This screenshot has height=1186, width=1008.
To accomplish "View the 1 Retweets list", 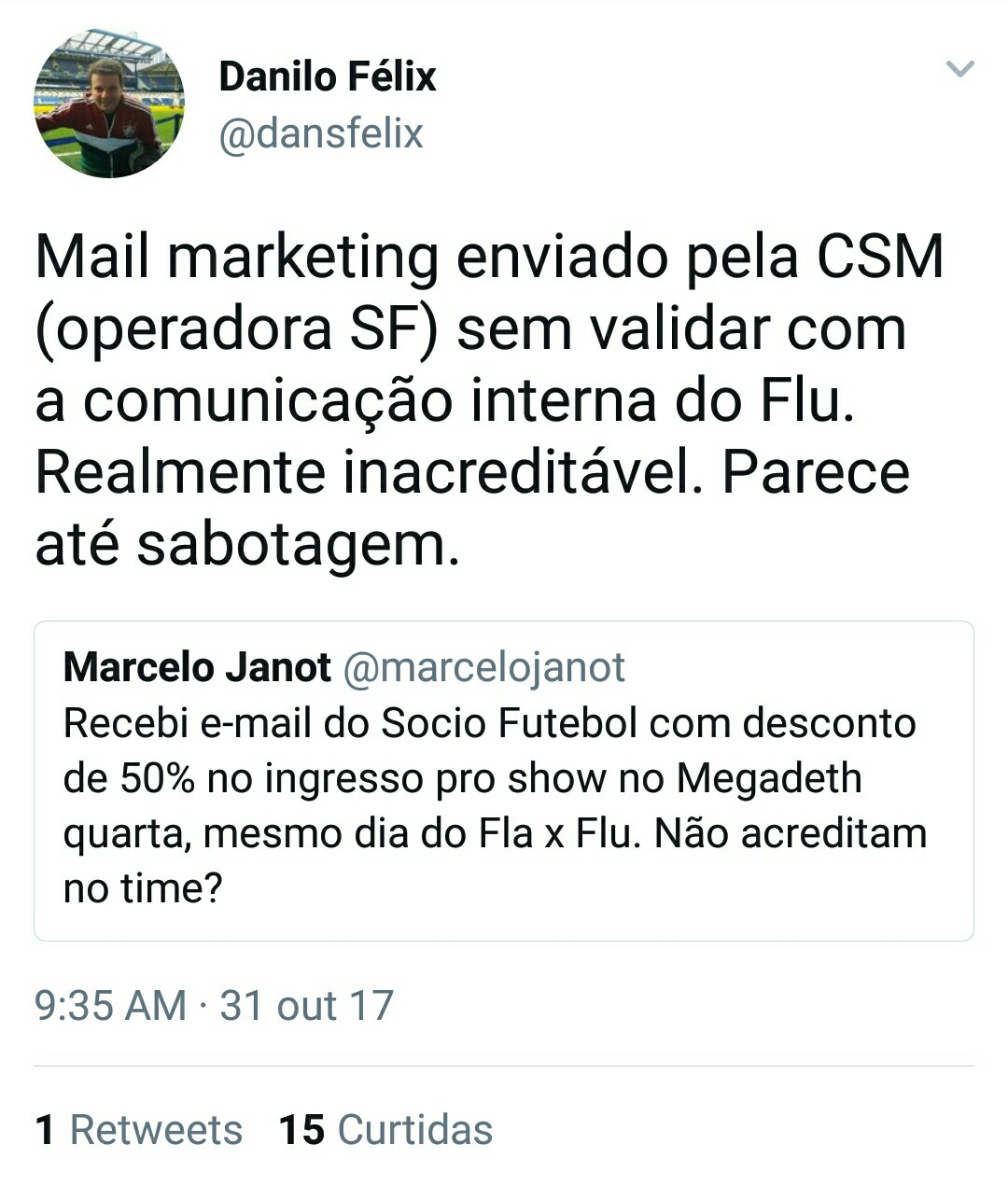I will (139, 1130).
